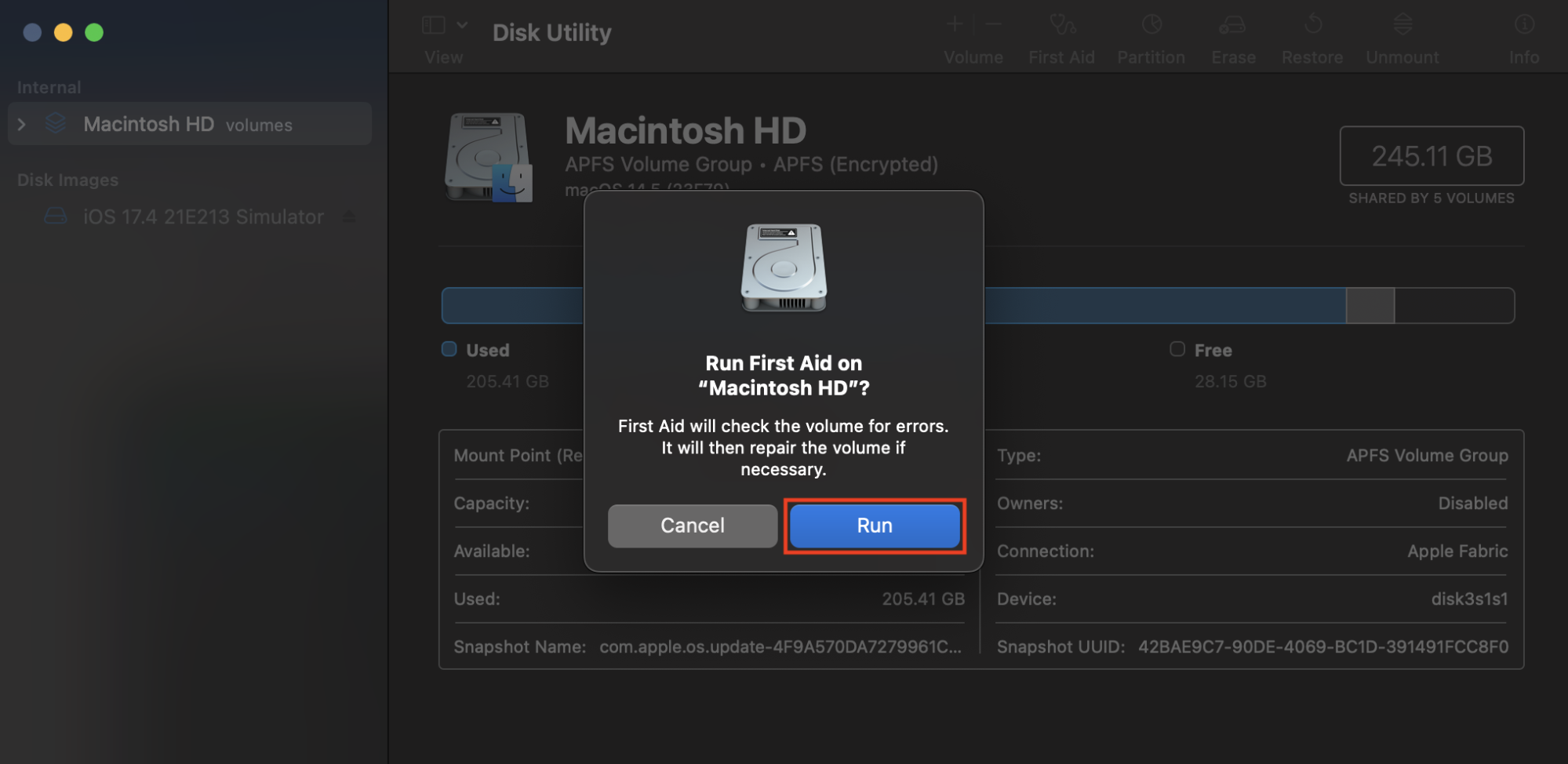Select the Erase tool in the toolbar
This screenshot has height=764, width=1568.
pyautogui.click(x=1232, y=35)
